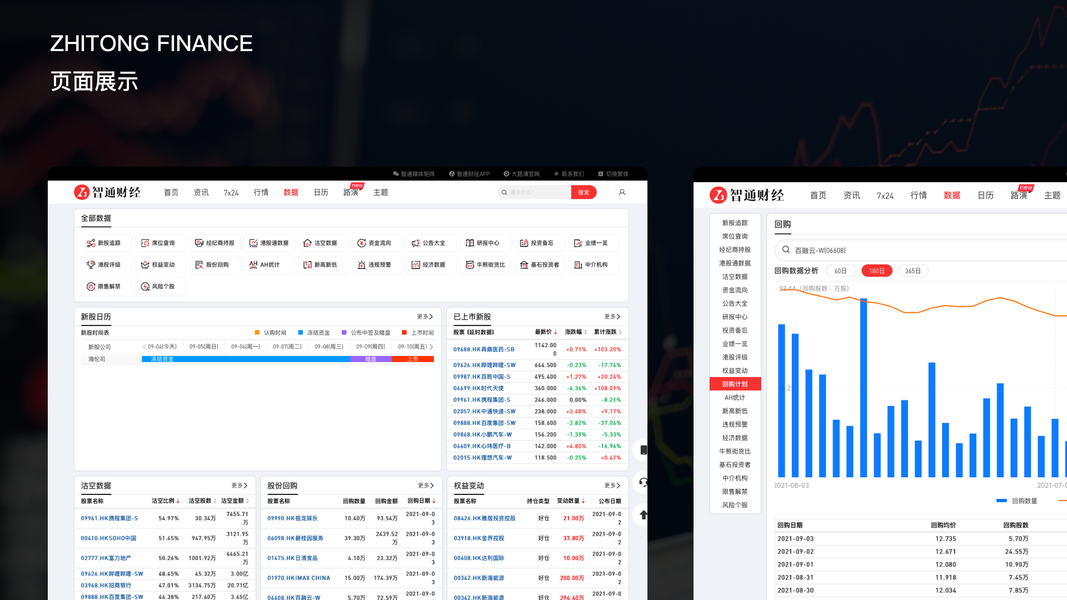The width and height of the screenshot is (1067, 600).
Task: Open 日历 in left window nav
Action: [321, 193]
